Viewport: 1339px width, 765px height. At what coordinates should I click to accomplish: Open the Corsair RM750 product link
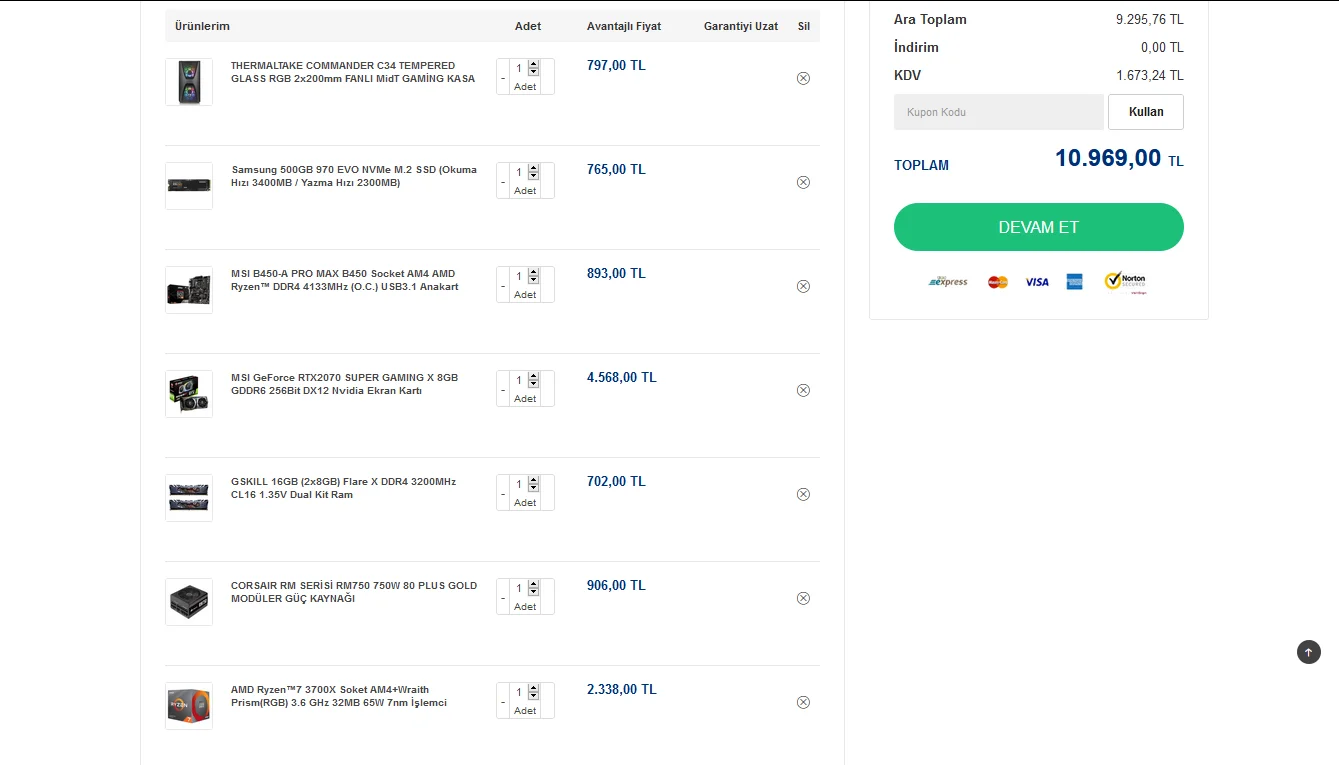pyautogui.click(x=353, y=592)
